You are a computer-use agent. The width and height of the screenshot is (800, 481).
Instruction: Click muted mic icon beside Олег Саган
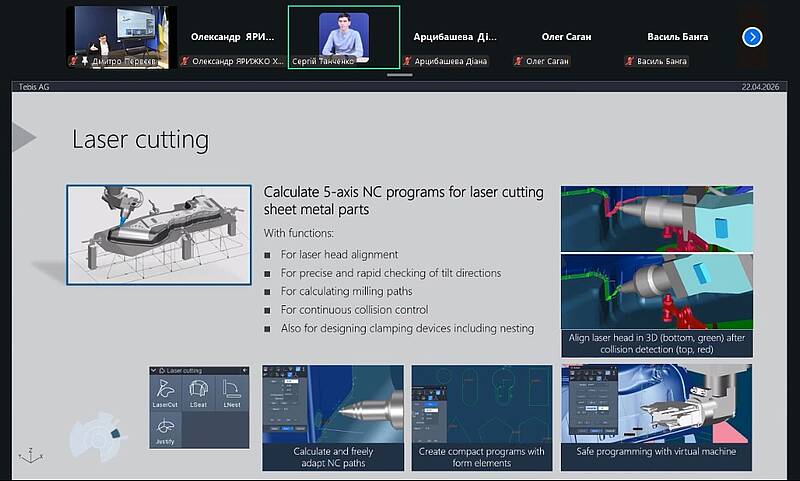point(519,61)
